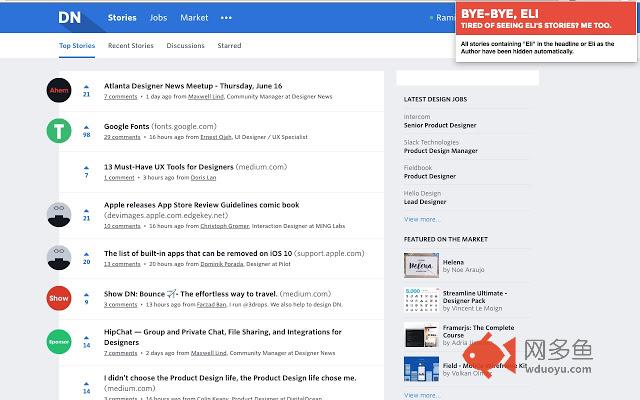Screen dimensions: 640x400
Task: Click View more under Latest Design Jobs
Action: click(422, 219)
